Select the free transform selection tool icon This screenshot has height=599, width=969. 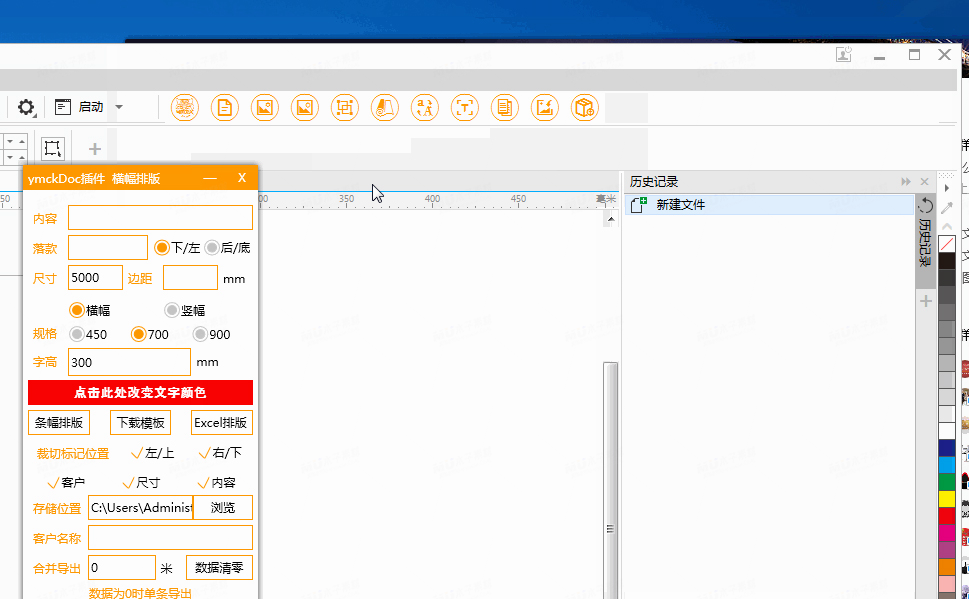52,148
